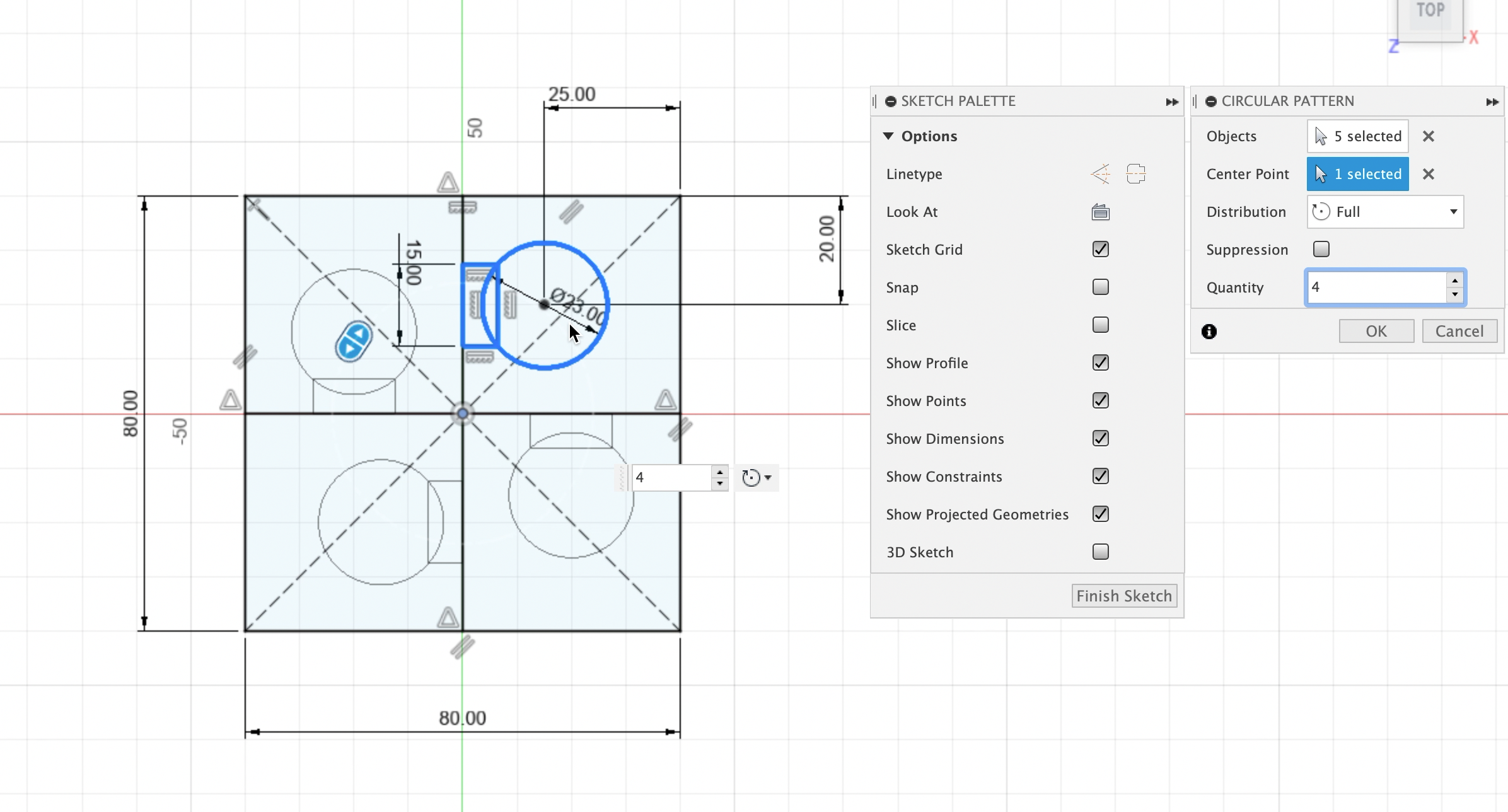
Task: Toggle Show Profile visibility on
Action: [x=1100, y=363]
